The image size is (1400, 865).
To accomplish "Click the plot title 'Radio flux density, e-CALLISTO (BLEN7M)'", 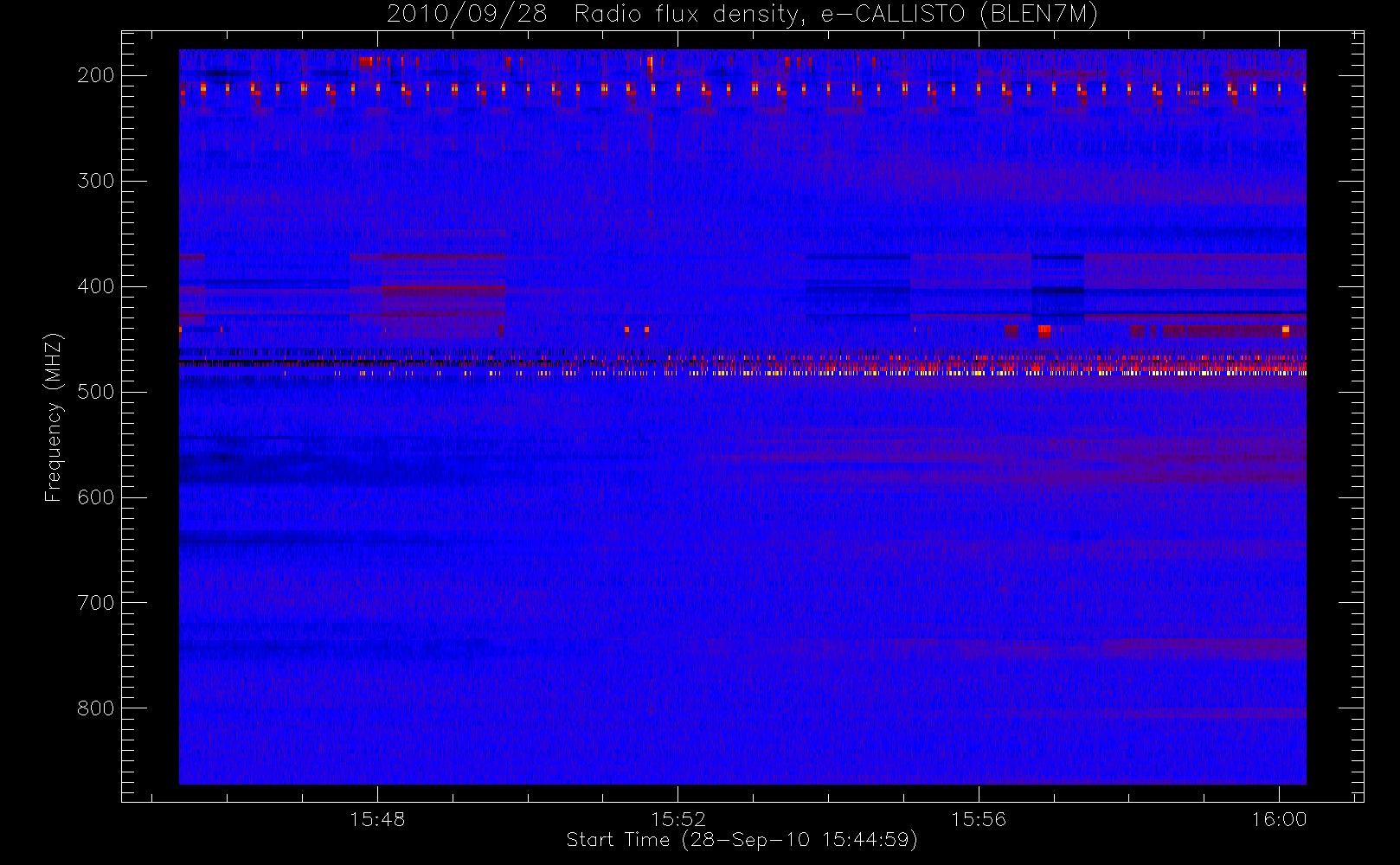I will [x=836, y=15].
